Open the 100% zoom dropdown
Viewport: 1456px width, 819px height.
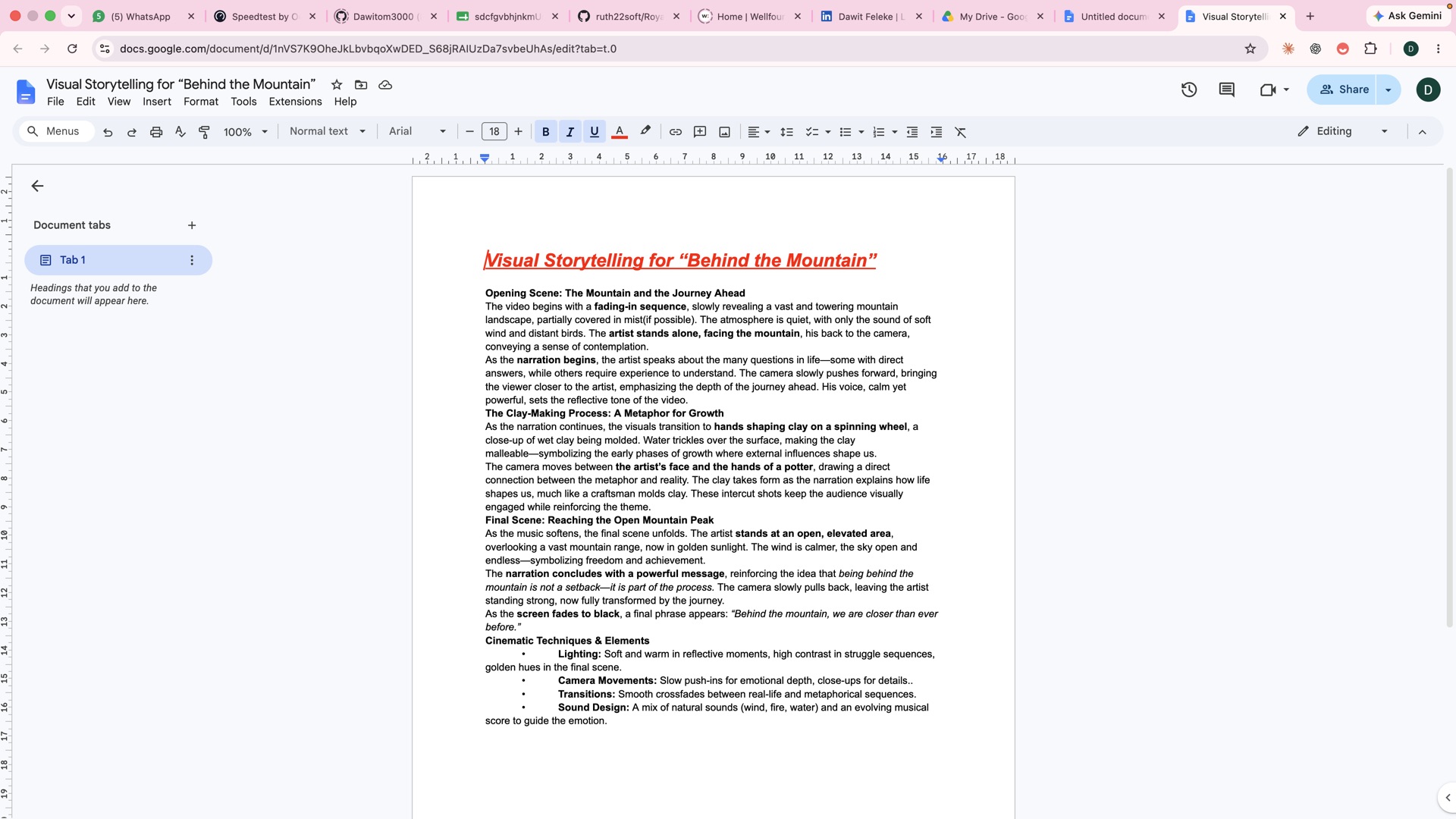(246, 132)
